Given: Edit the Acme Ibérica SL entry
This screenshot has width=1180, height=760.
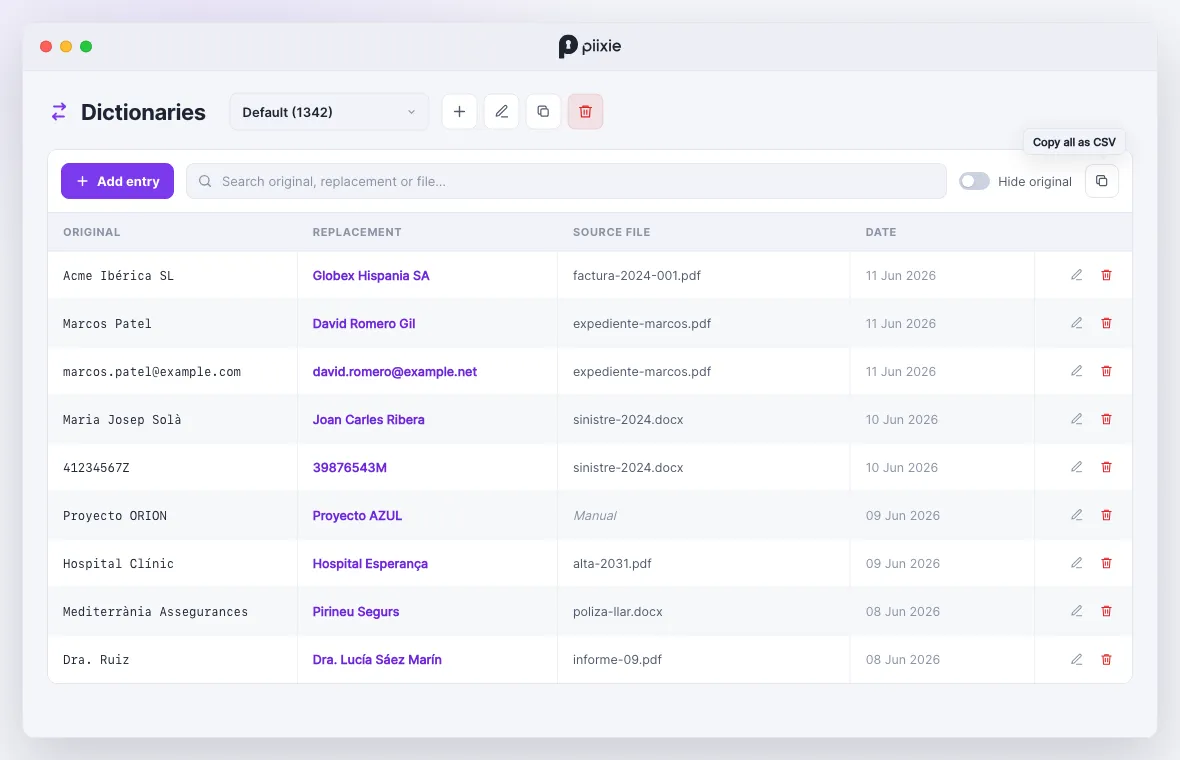Looking at the screenshot, I should click(x=1077, y=275).
